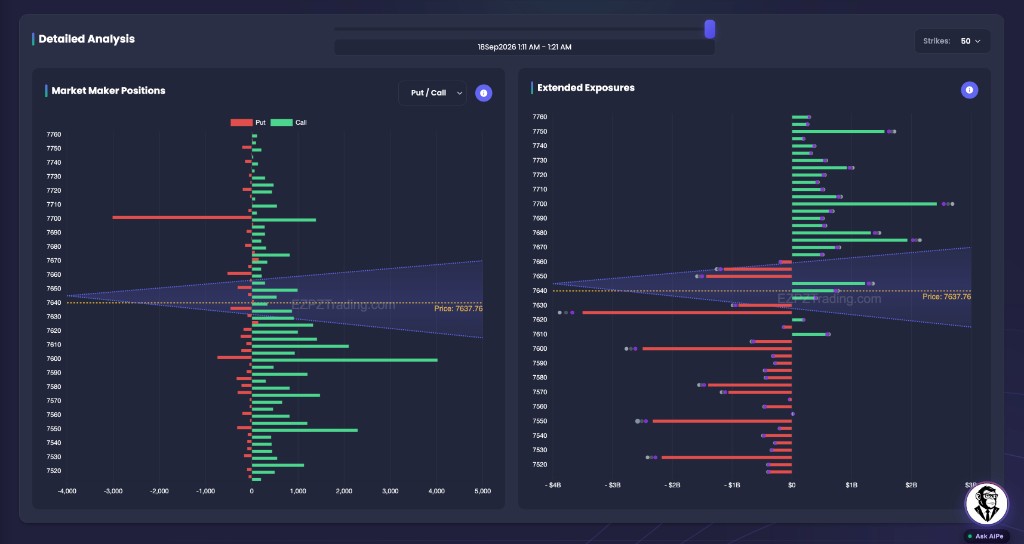Open the Ask AiPe monkey avatar chat
Viewport: 1024px width, 544px height.
click(987, 504)
